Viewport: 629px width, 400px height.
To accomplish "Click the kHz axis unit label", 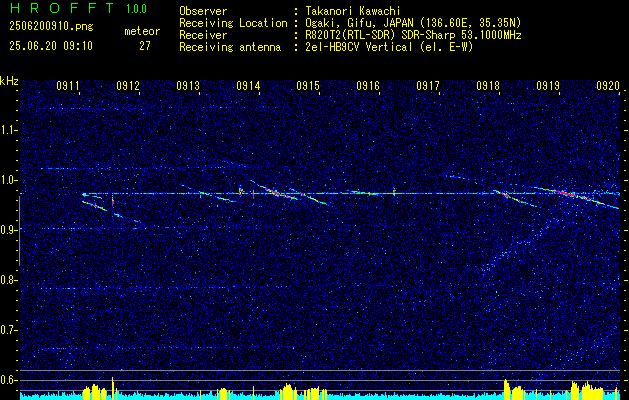I will pos(9,81).
